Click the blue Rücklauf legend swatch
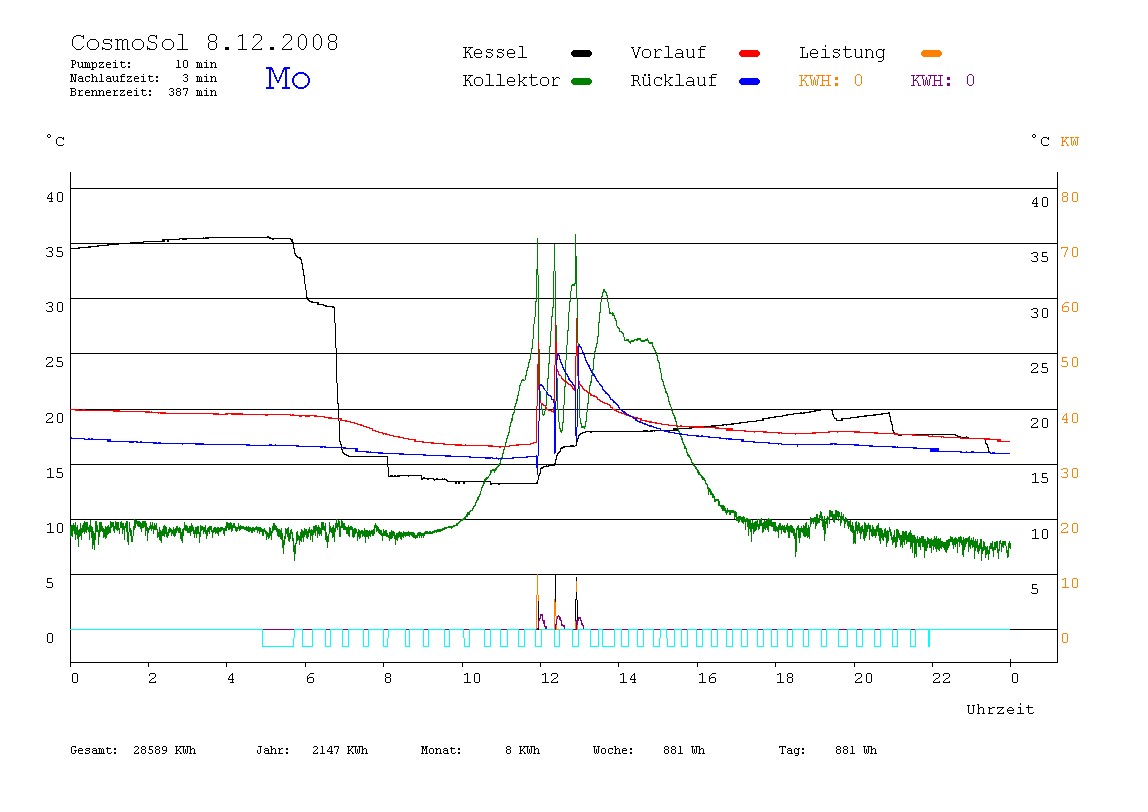The image size is (1148, 812). click(x=750, y=81)
